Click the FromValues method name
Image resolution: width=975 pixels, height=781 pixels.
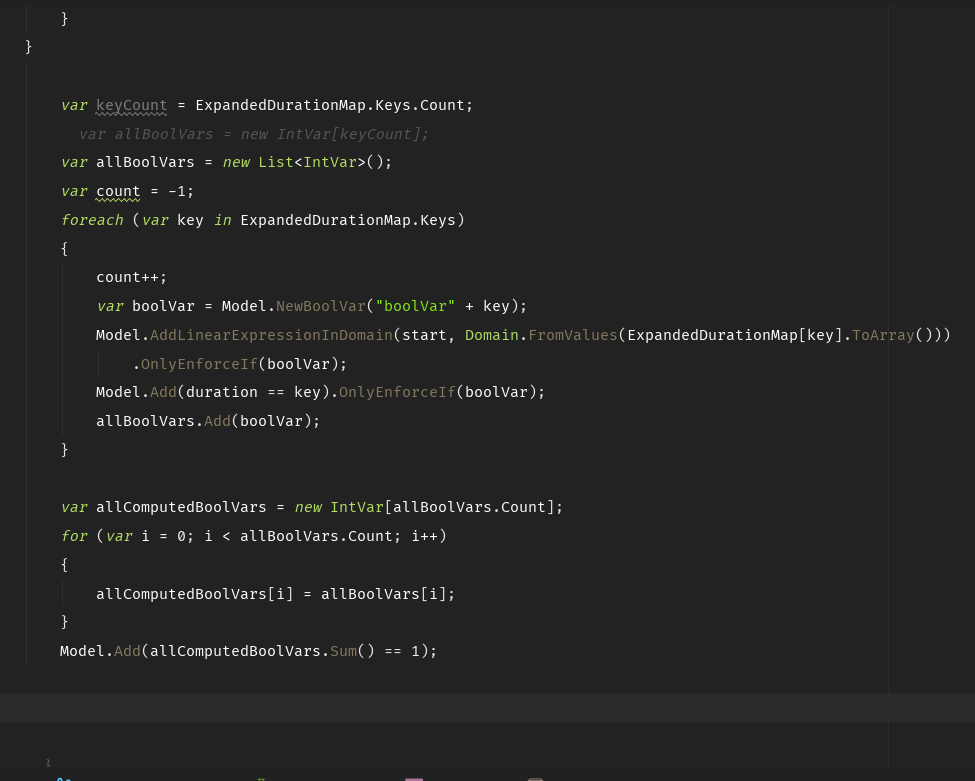[x=573, y=335]
